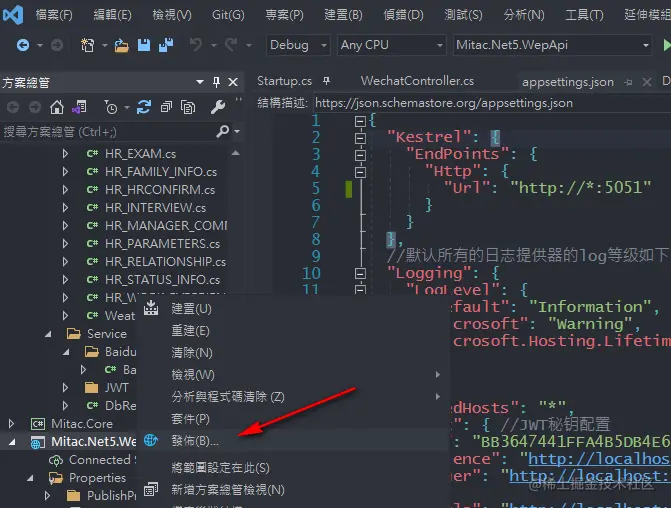The width and height of the screenshot is (671, 508).
Task: Close the Solution Explorer panel
Action: pyautogui.click(x=233, y=82)
